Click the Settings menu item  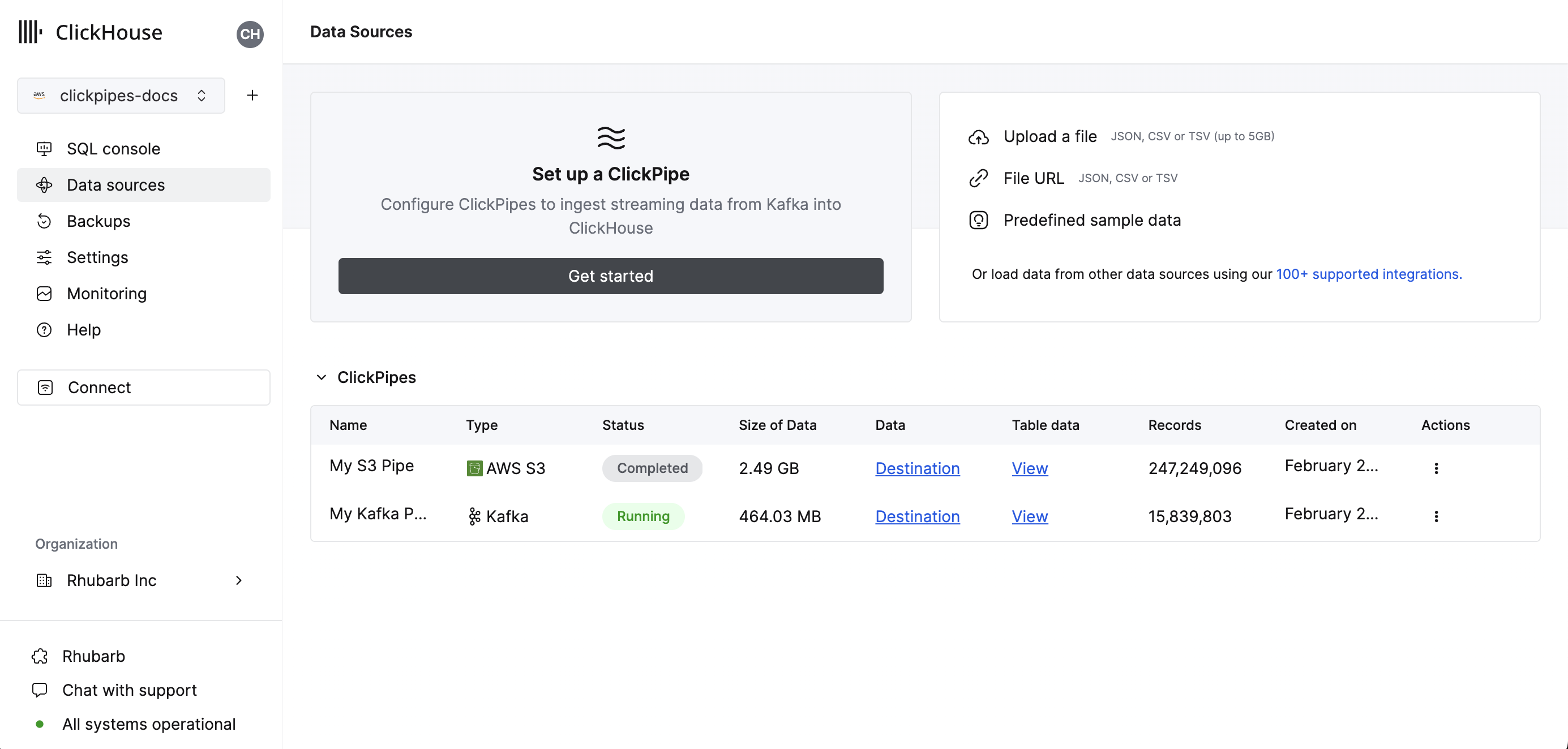(98, 257)
